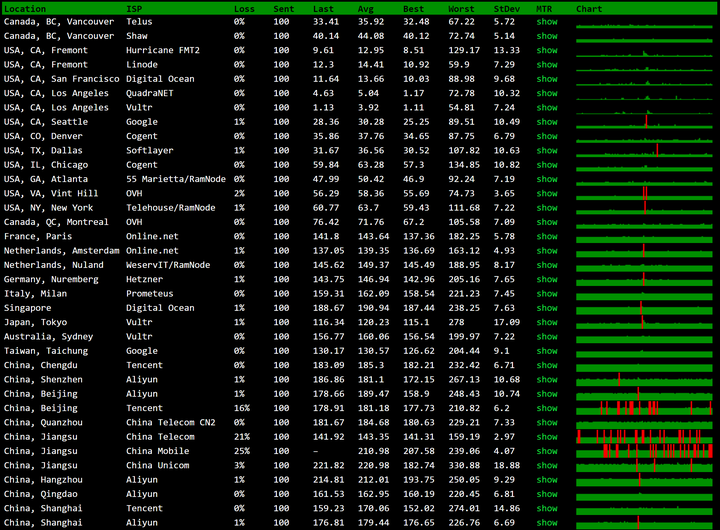This screenshot has height=530, width=720.
Task: Click the 210.98 average latency value
Action: (373, 451)
